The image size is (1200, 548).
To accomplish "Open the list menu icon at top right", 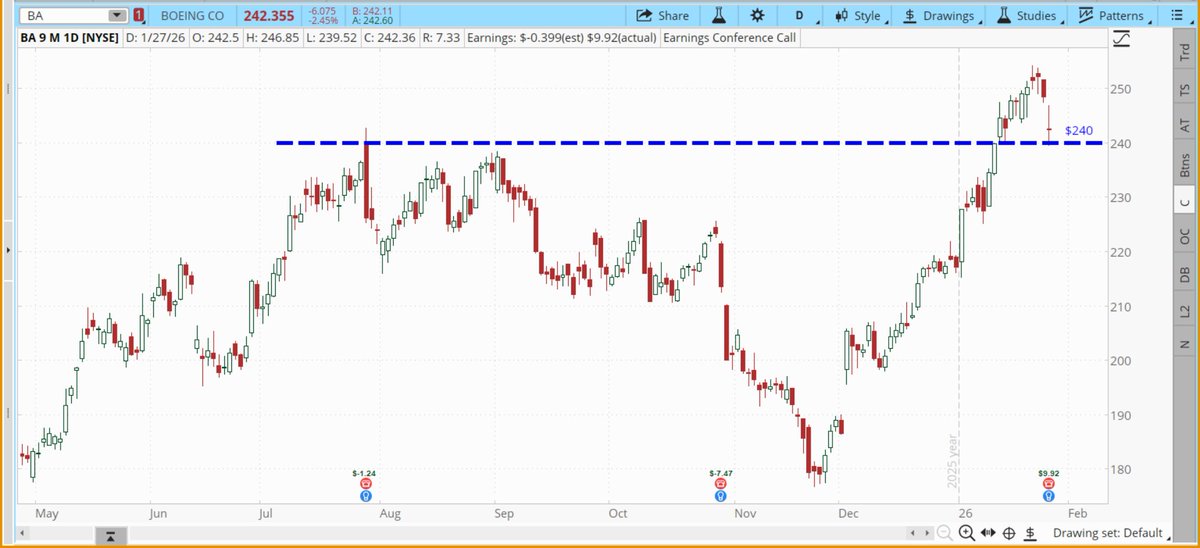I will click(x=1176, y=15).
